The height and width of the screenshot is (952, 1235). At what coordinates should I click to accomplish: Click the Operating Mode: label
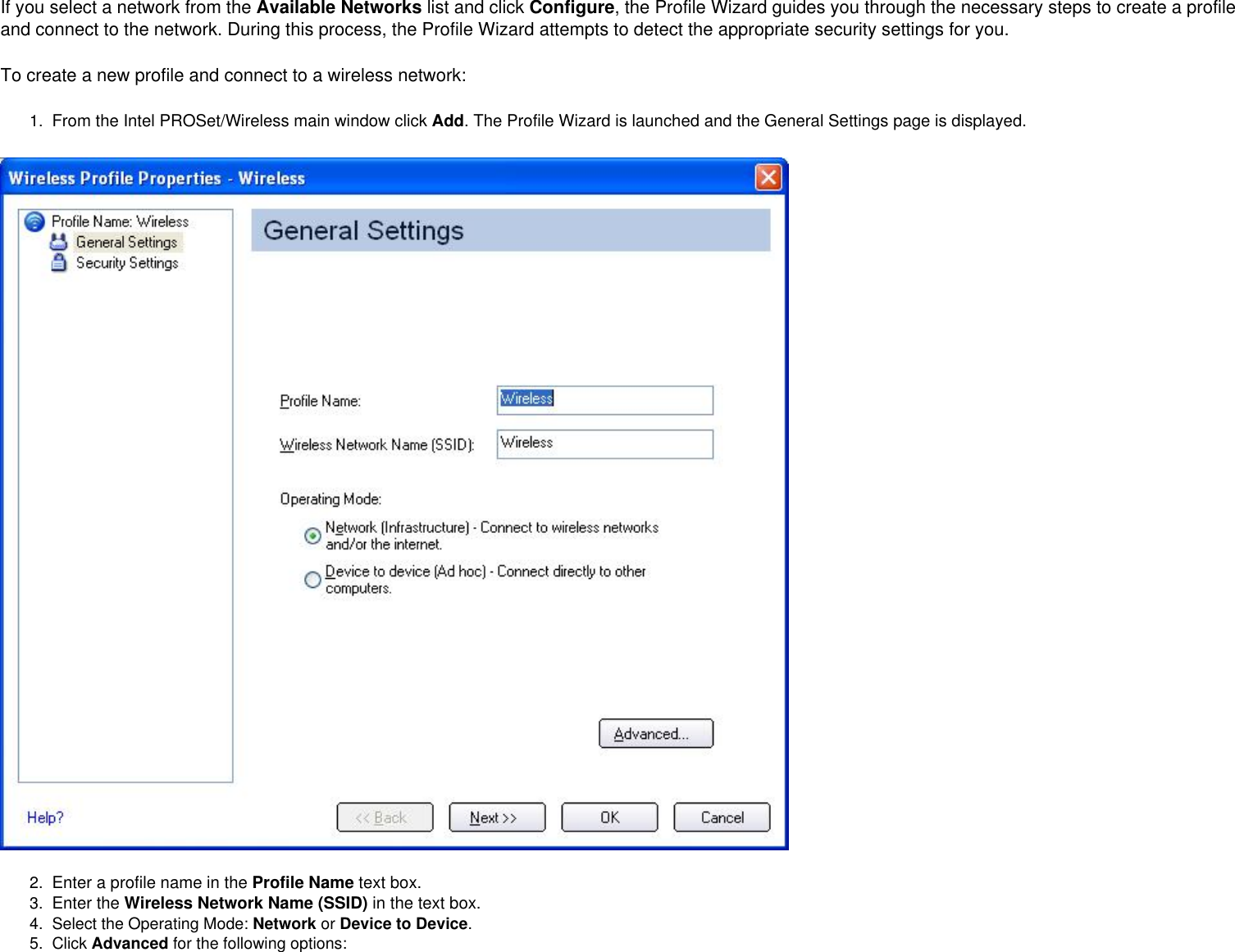click(330, 499)
